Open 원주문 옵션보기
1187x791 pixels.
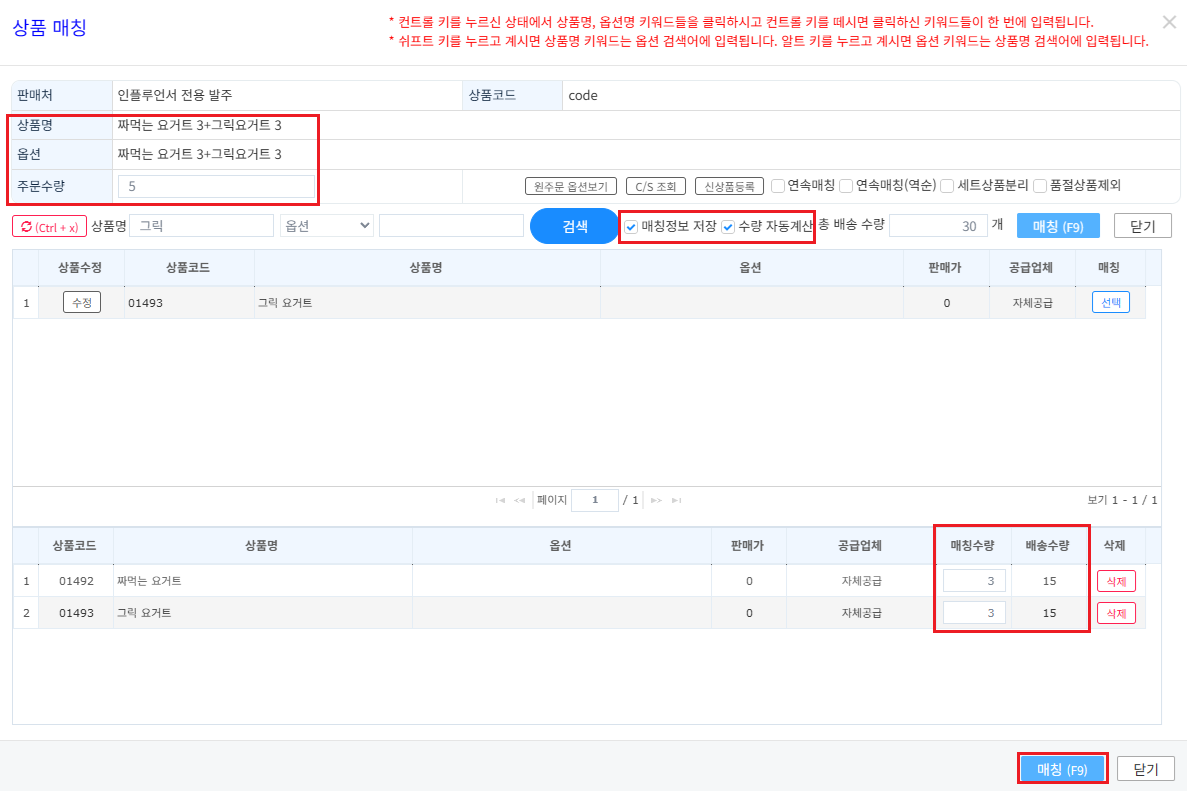pyautogui.click(x=571, y=186)
